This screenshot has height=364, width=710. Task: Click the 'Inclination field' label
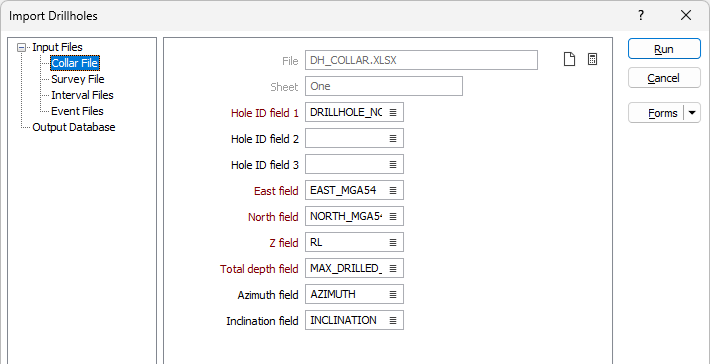pyautogui.click(x=263, y=321)
